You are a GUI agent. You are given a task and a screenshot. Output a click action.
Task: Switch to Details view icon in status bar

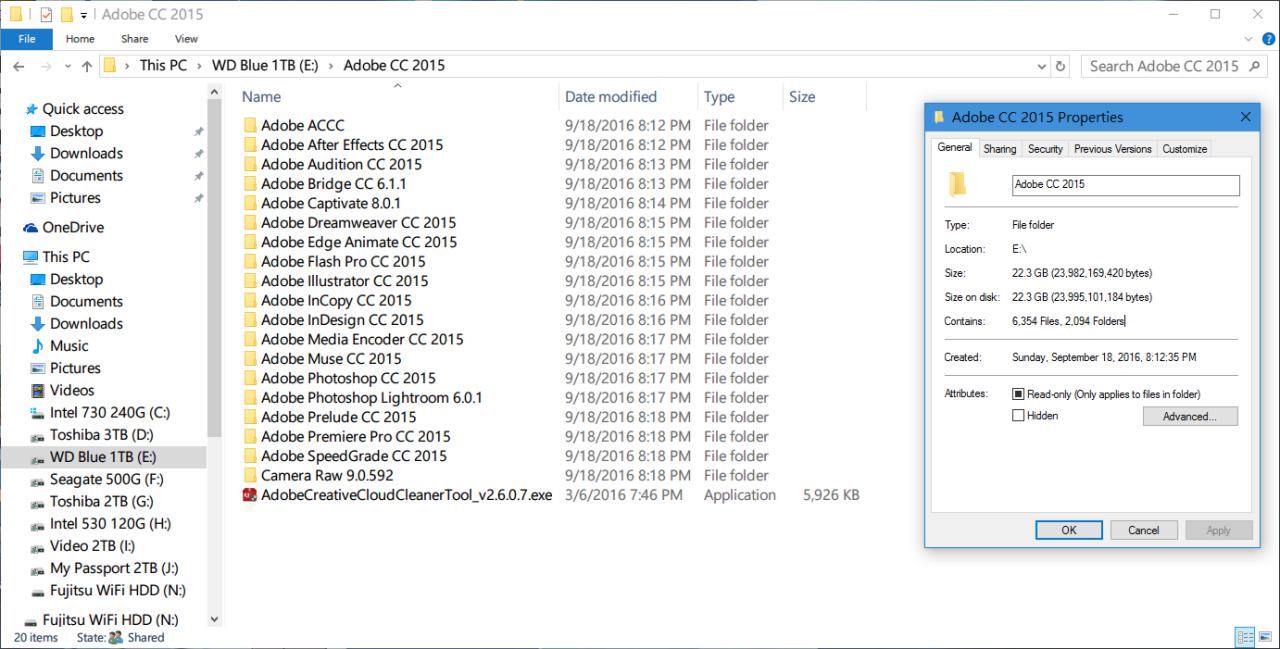click(x=1245, y=637)
